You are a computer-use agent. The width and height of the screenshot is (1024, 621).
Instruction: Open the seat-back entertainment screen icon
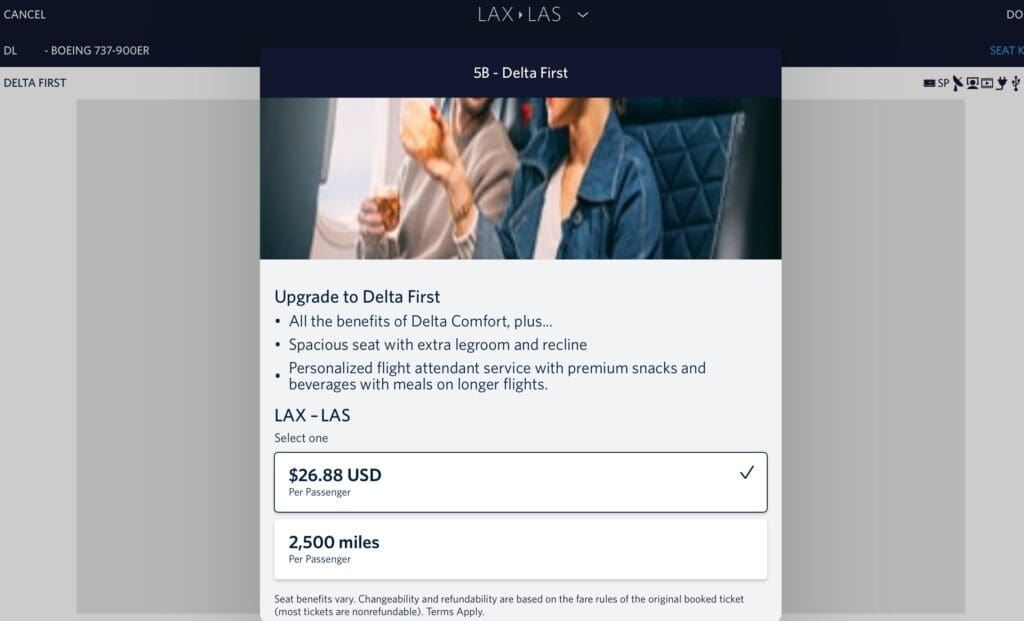[x=972, y=83]
